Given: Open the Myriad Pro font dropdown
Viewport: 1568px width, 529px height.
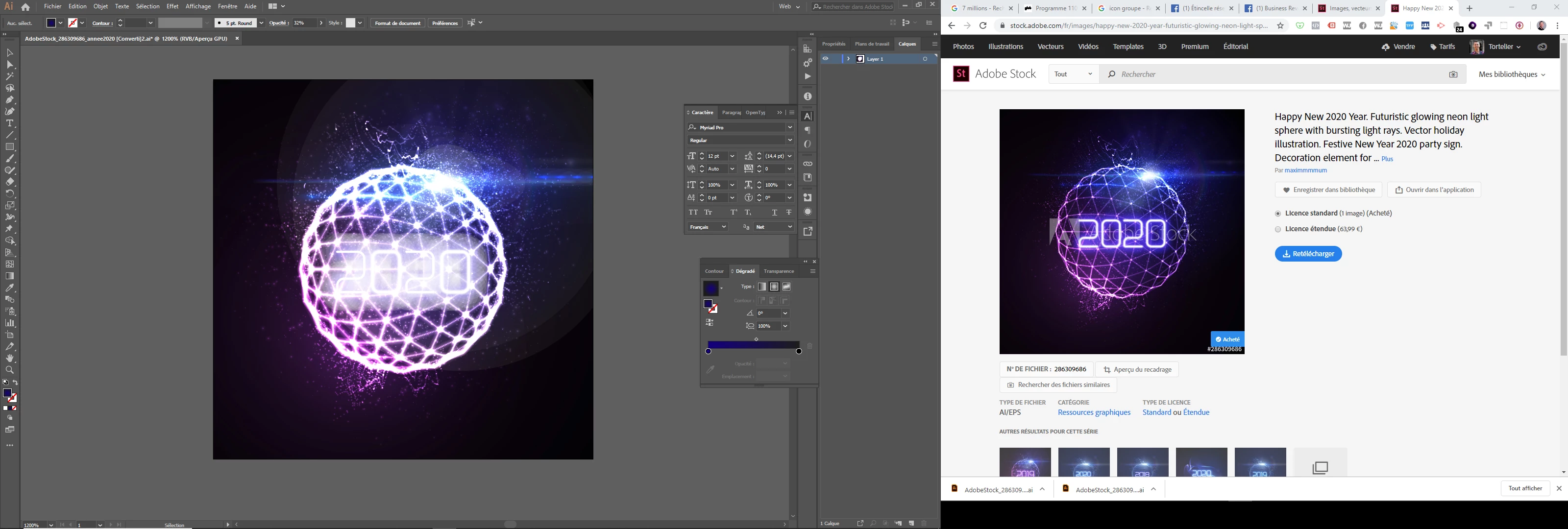Looking at the screenshot, I should coord(789,127).
